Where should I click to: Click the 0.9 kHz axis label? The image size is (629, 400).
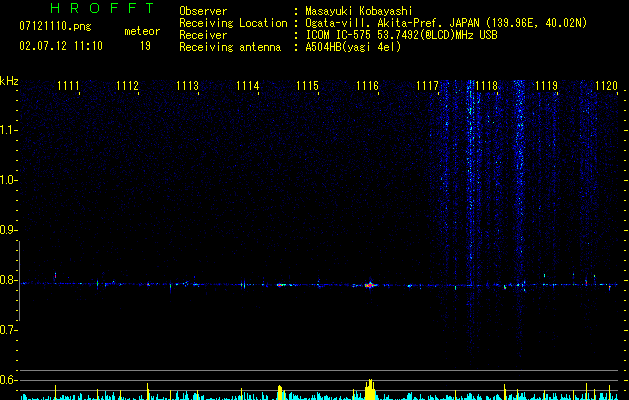[x=8, y=230]
